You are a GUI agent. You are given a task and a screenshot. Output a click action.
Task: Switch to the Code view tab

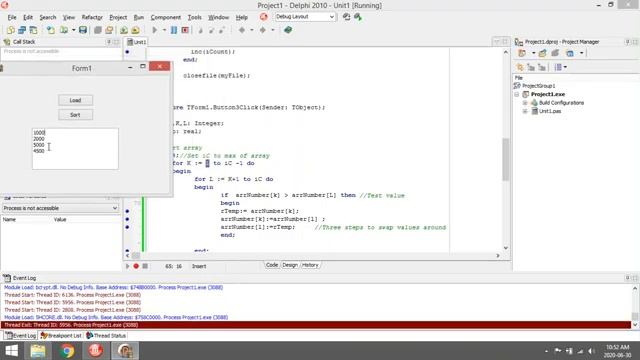(x=272, y=265)
